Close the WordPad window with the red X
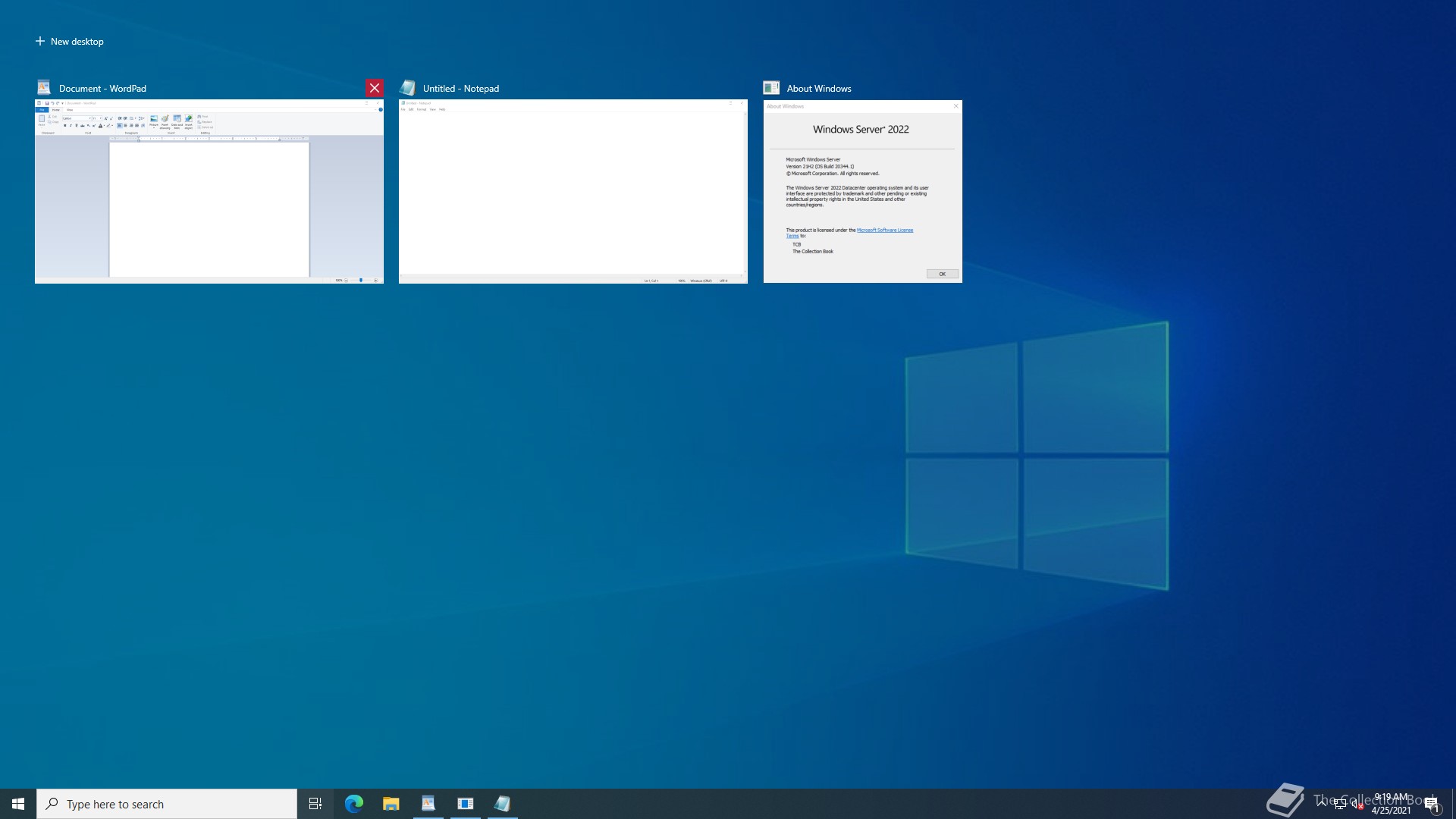The image size is (1456, 819). pyautogui.click(x=375, y=88)
